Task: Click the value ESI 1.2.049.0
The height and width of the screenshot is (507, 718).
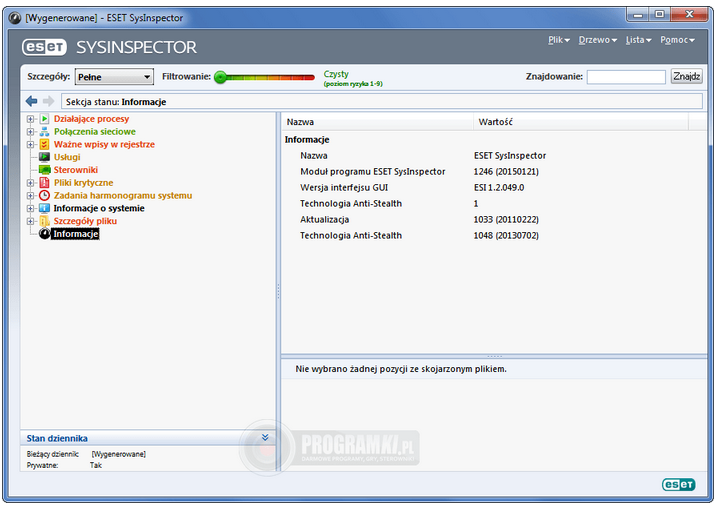Action: pos(499,188)
